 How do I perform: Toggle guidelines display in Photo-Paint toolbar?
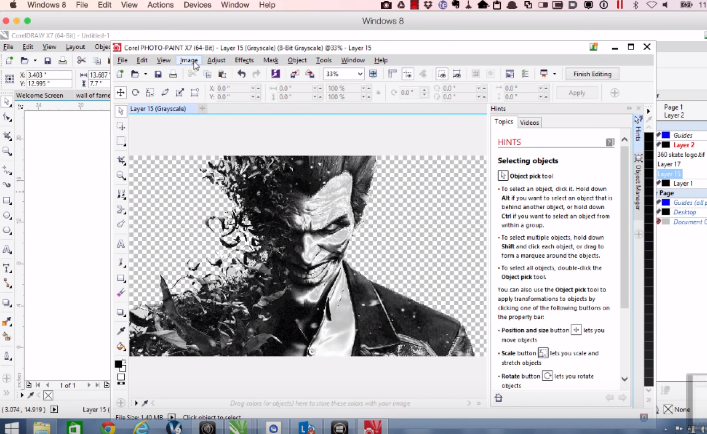point(408,74)
